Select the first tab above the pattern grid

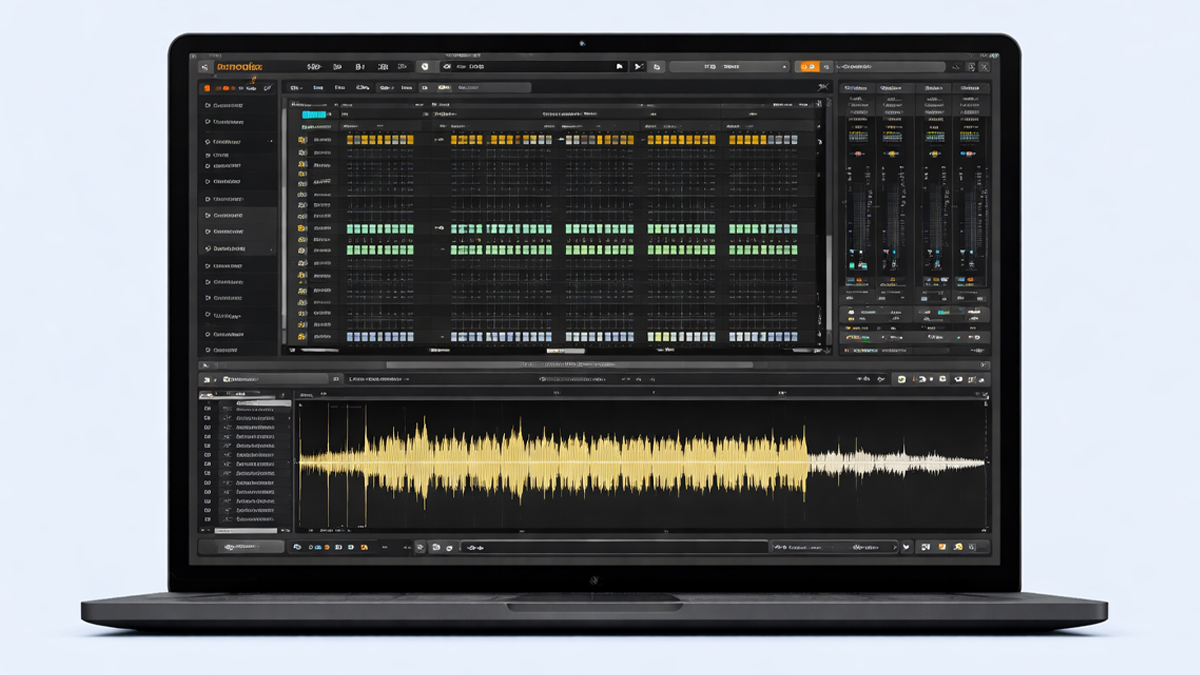click(296, 88)
